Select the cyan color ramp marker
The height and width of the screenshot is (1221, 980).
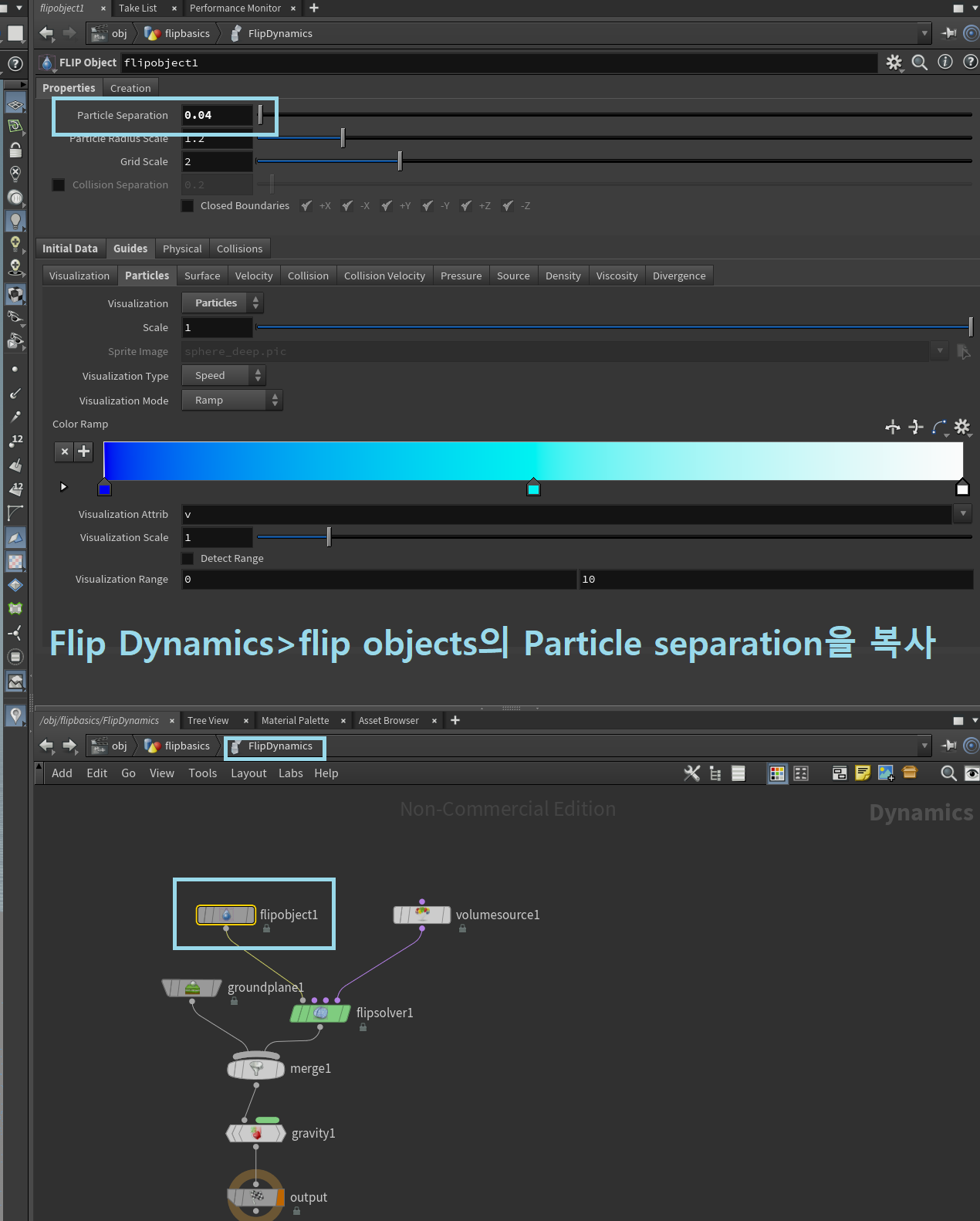(x=533, y=488)
